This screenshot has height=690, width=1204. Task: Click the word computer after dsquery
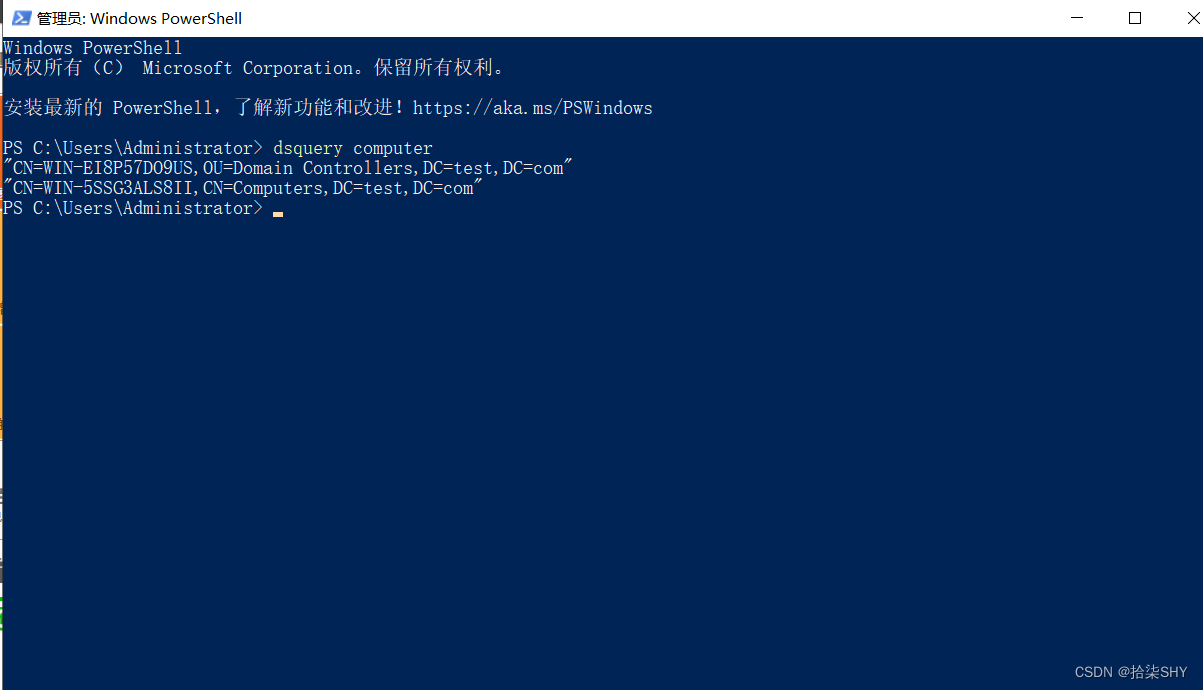point(392,148)
